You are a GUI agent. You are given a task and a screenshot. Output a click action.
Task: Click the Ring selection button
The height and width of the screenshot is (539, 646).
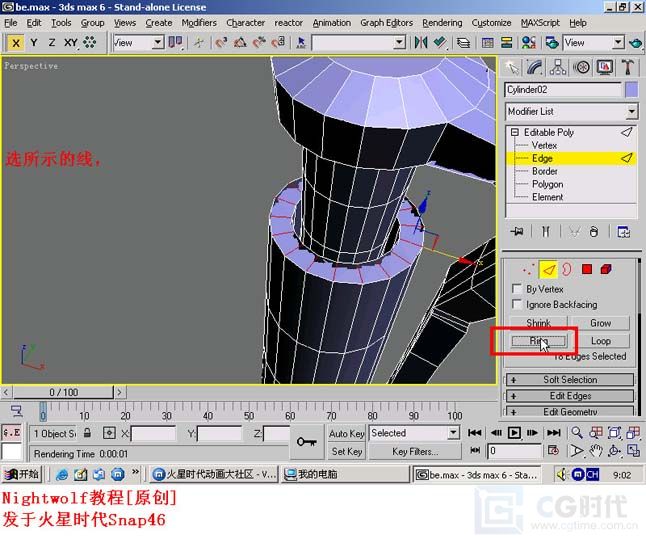pyautogui.click(x=538, y=341)
